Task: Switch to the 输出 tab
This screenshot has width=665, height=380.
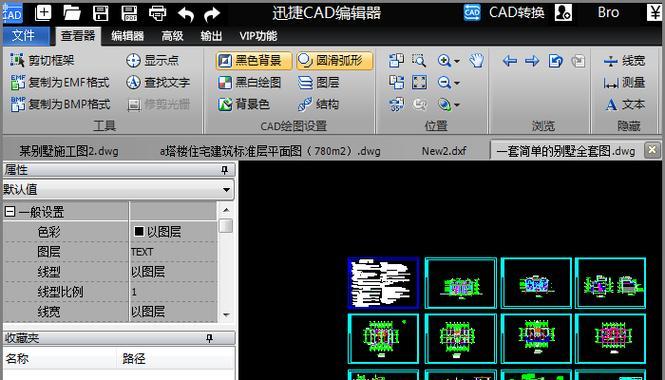Action: pyautogui.click(x=211, y=36)
